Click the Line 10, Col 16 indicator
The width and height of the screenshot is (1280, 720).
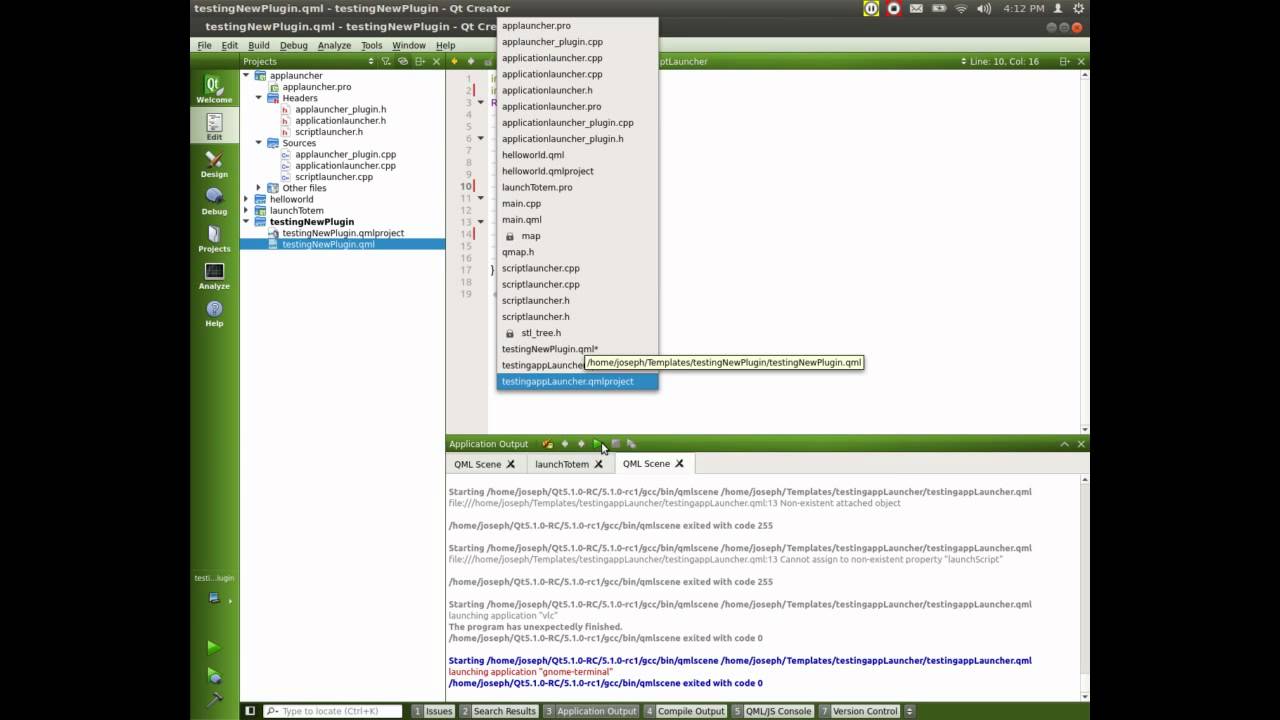[1004, 61]
